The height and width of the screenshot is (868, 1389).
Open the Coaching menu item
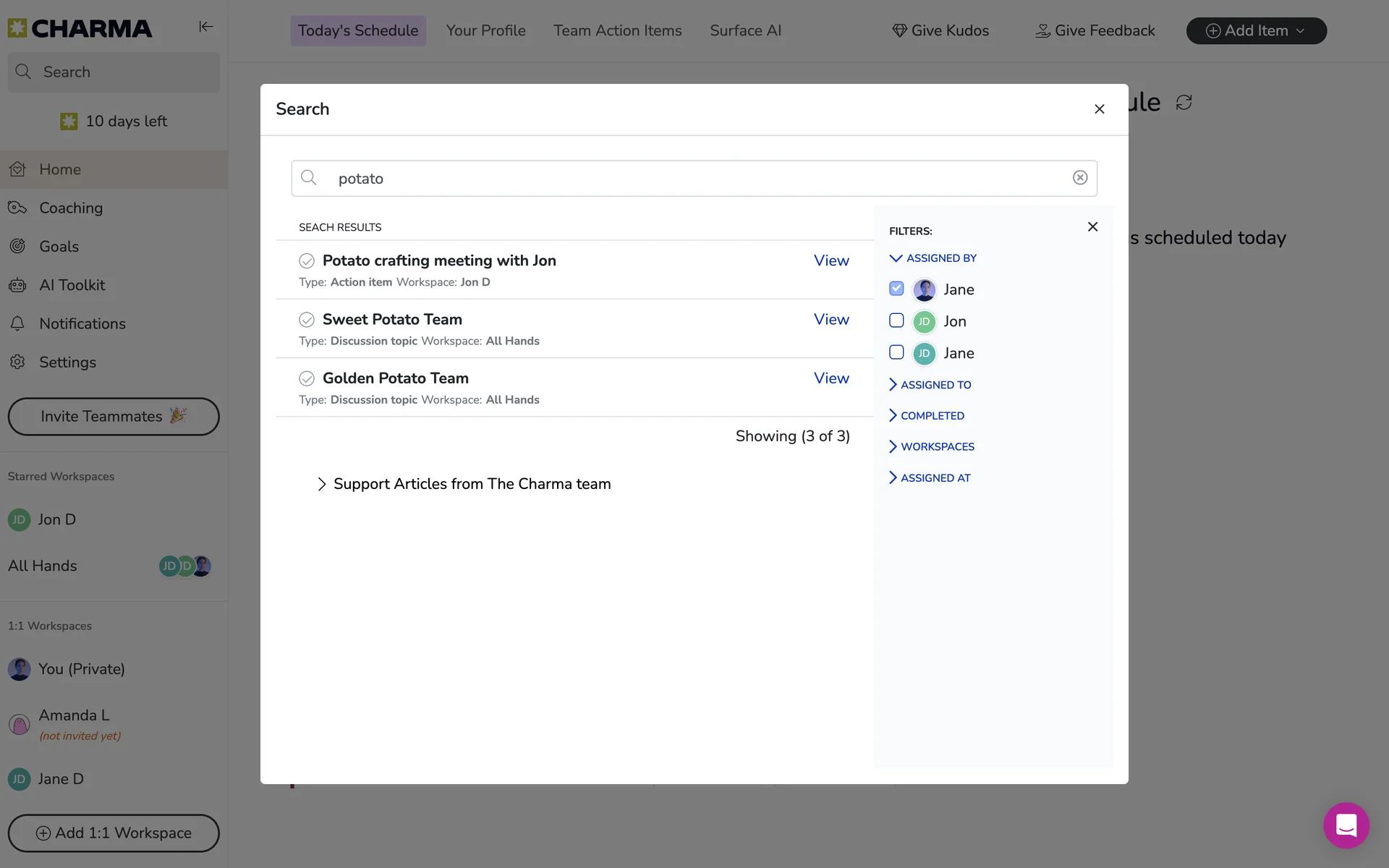coord(71,208)
